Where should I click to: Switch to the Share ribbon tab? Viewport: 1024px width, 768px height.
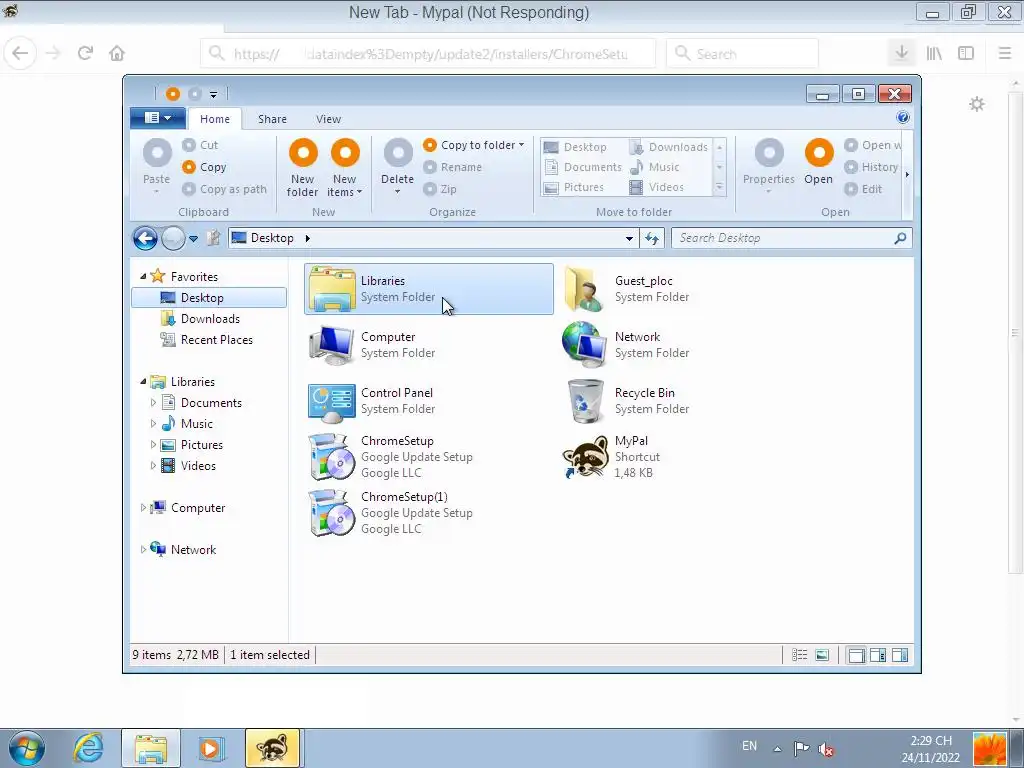pyautogui.click(x=272, y=119)
